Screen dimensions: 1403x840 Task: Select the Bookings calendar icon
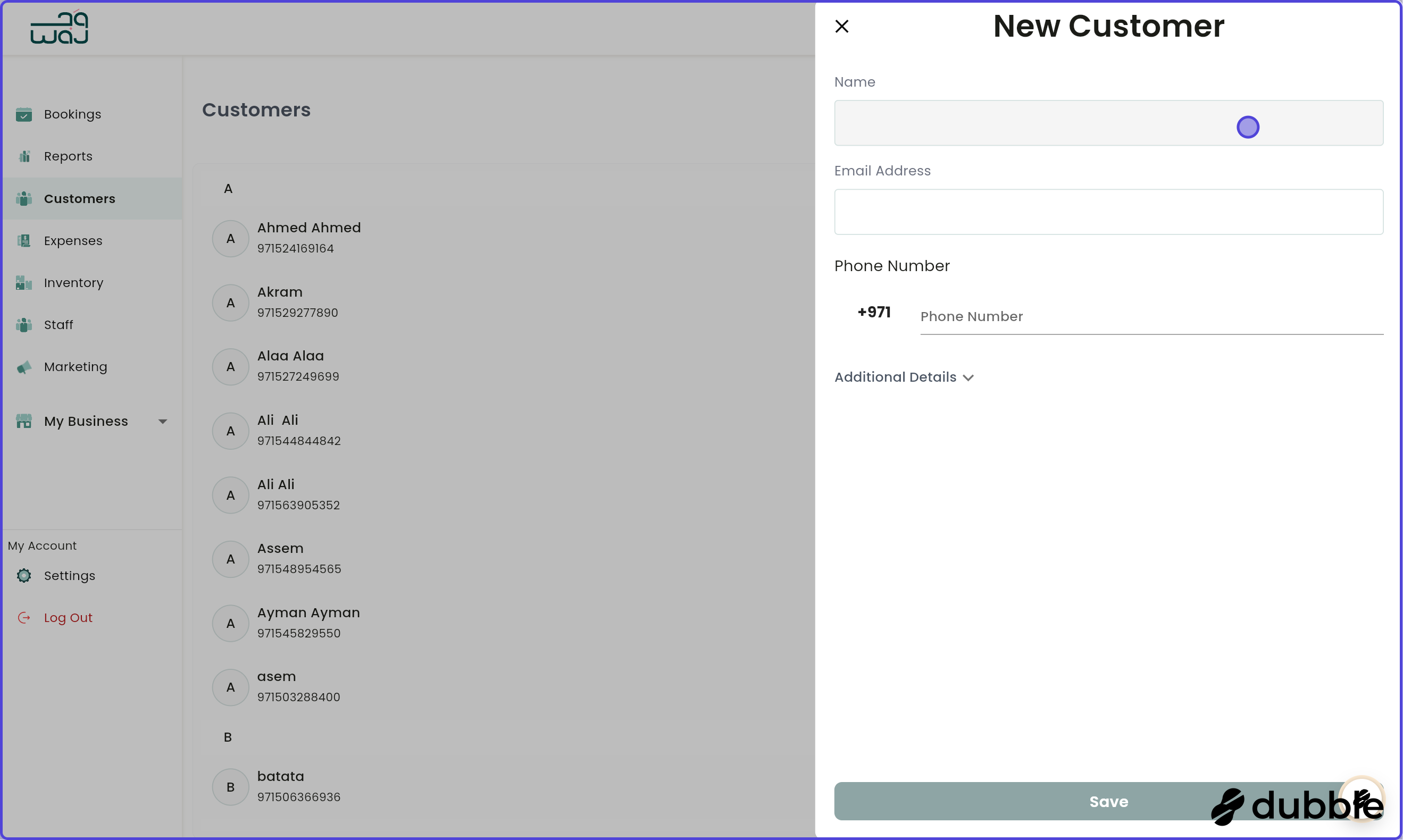(x=24, y=114)
